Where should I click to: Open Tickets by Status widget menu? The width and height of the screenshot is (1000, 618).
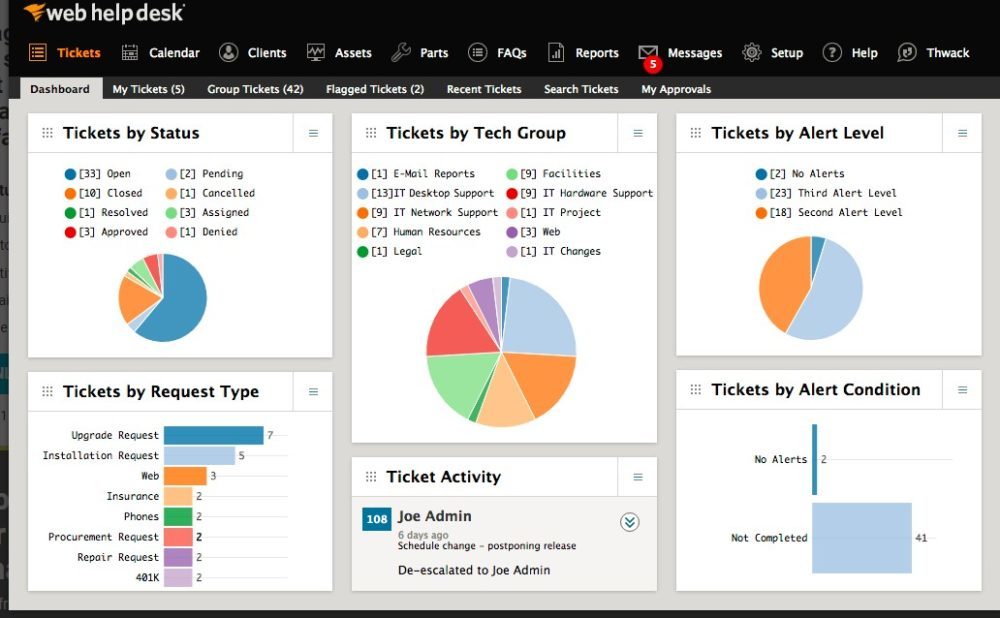[x=313, y=134]
